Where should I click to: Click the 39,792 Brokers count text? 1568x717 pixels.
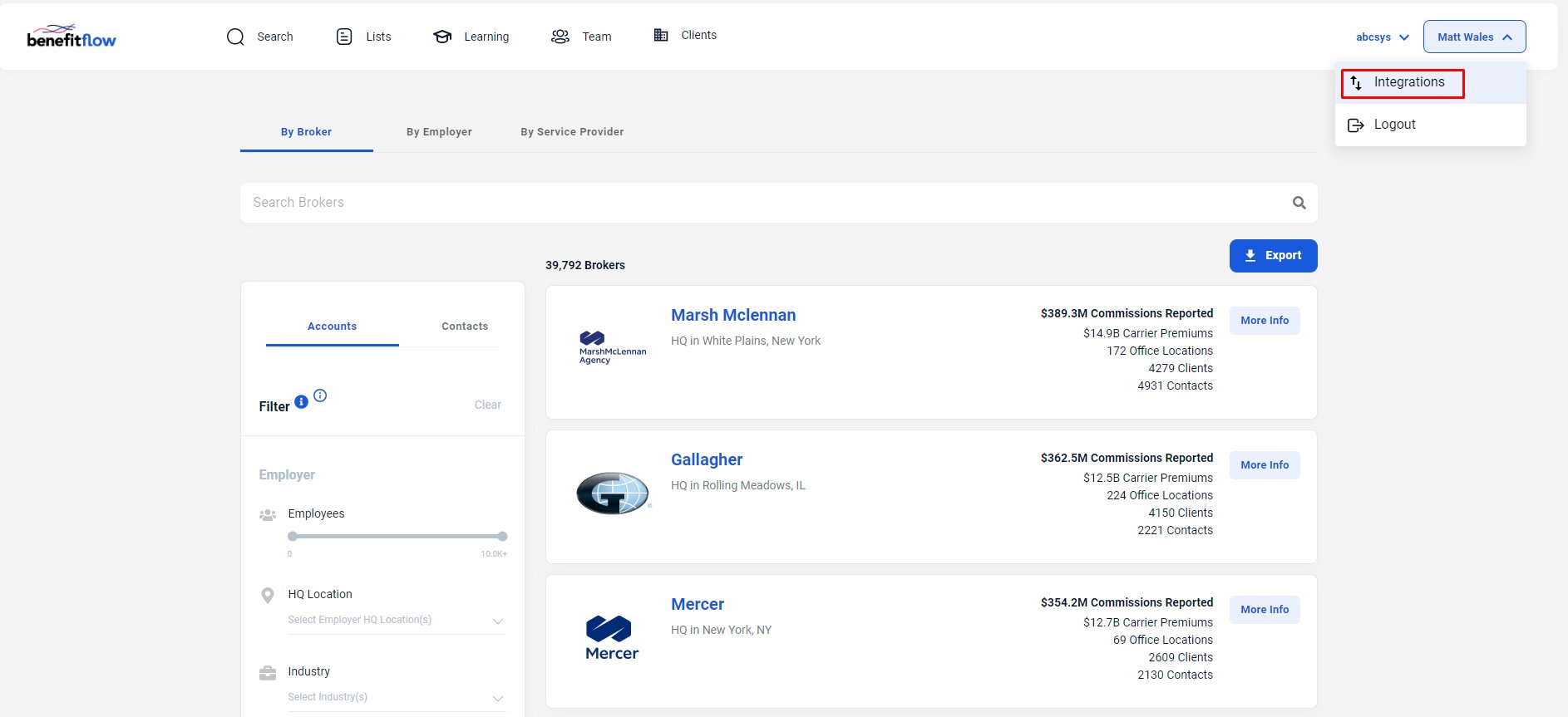585,265
